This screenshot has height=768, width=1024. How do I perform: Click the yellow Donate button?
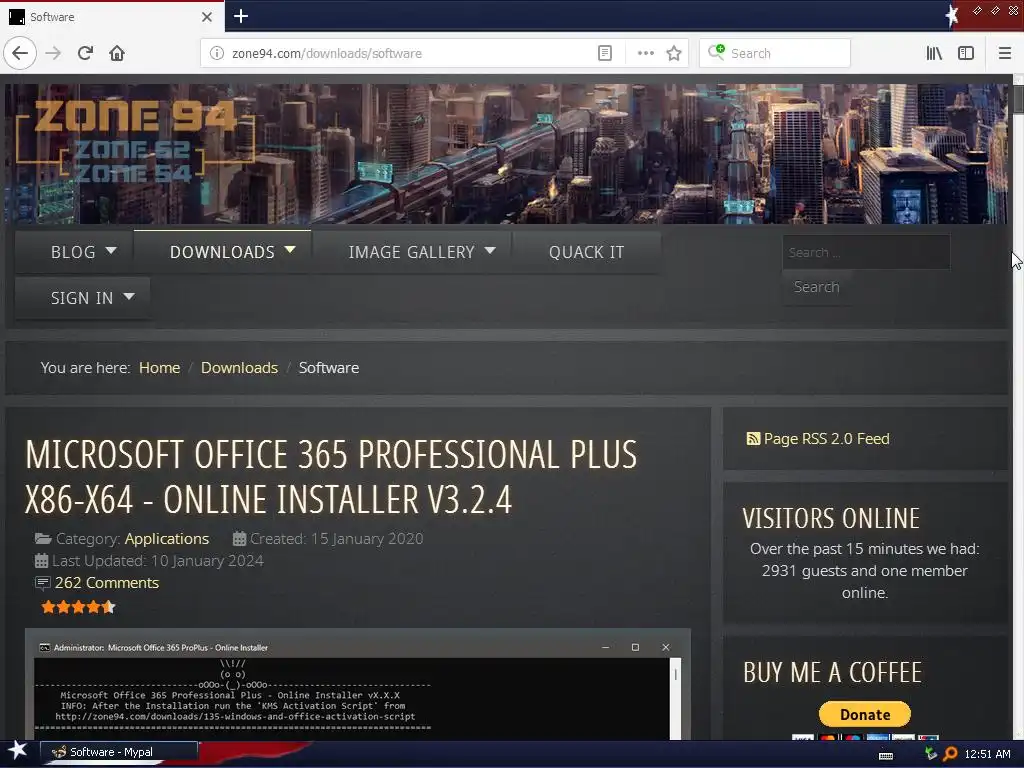click(865, 714)
